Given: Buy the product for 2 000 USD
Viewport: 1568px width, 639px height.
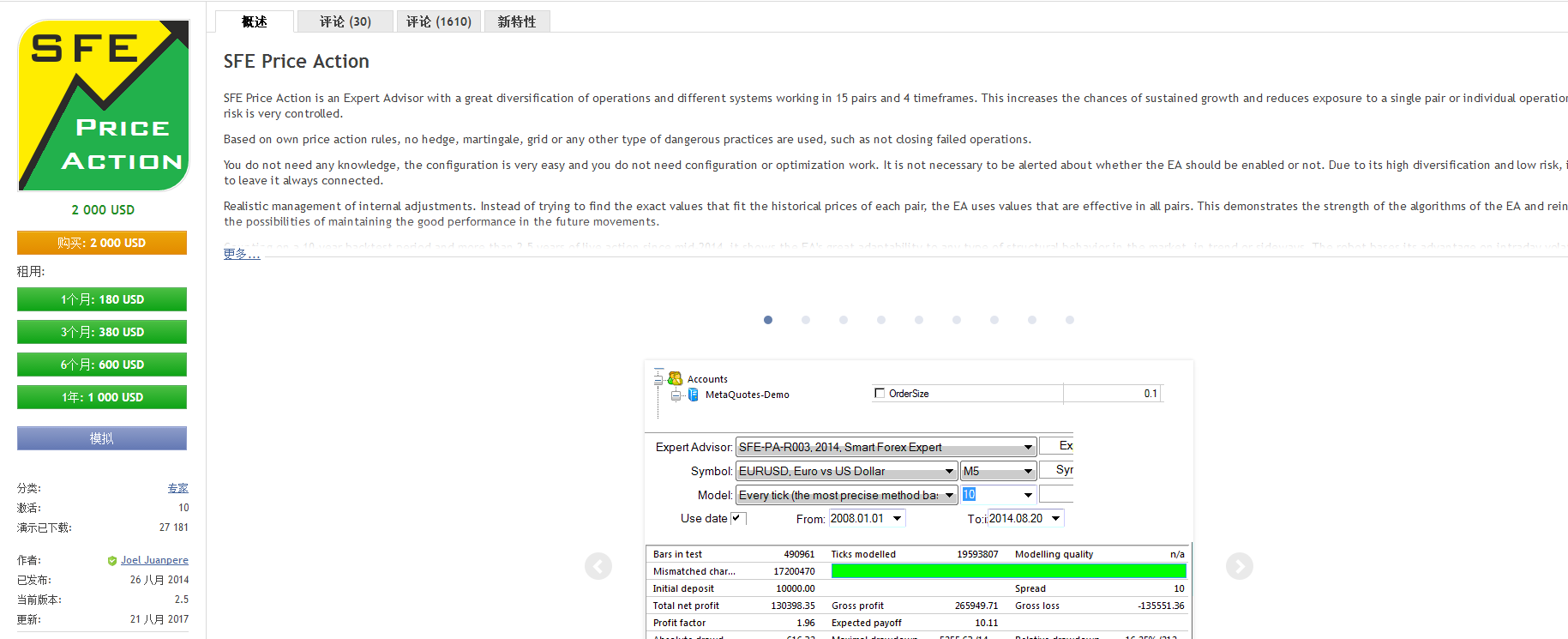Looking at the screenshot, I should pyautogui.click(x=102, y=243).
